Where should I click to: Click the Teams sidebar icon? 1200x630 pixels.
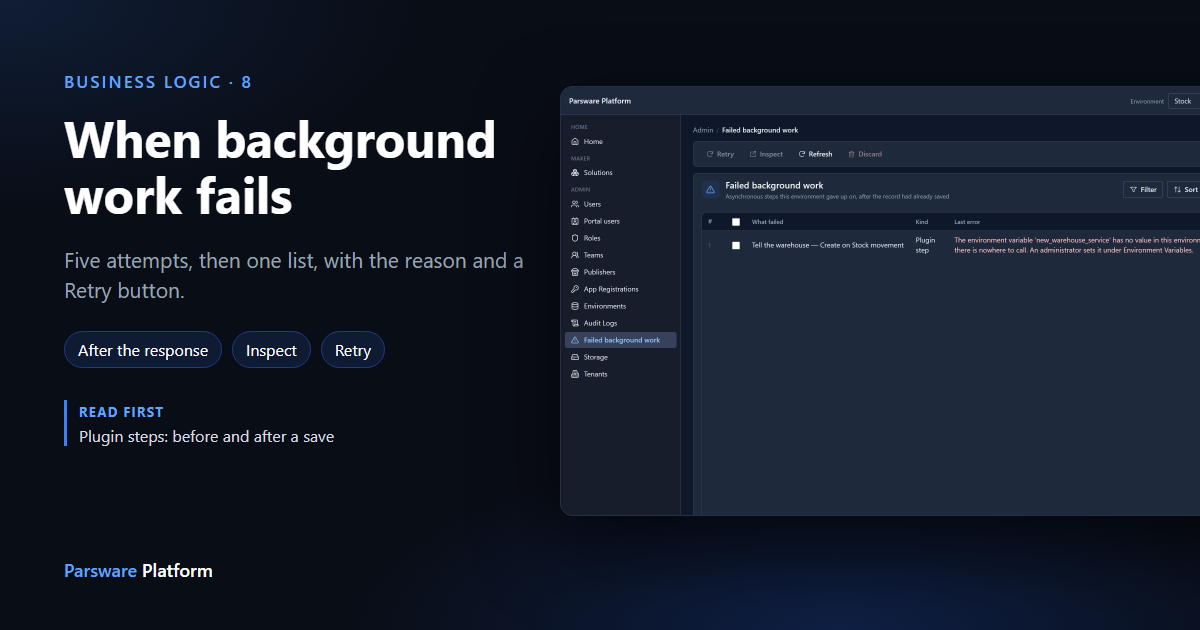click(574, 255)
